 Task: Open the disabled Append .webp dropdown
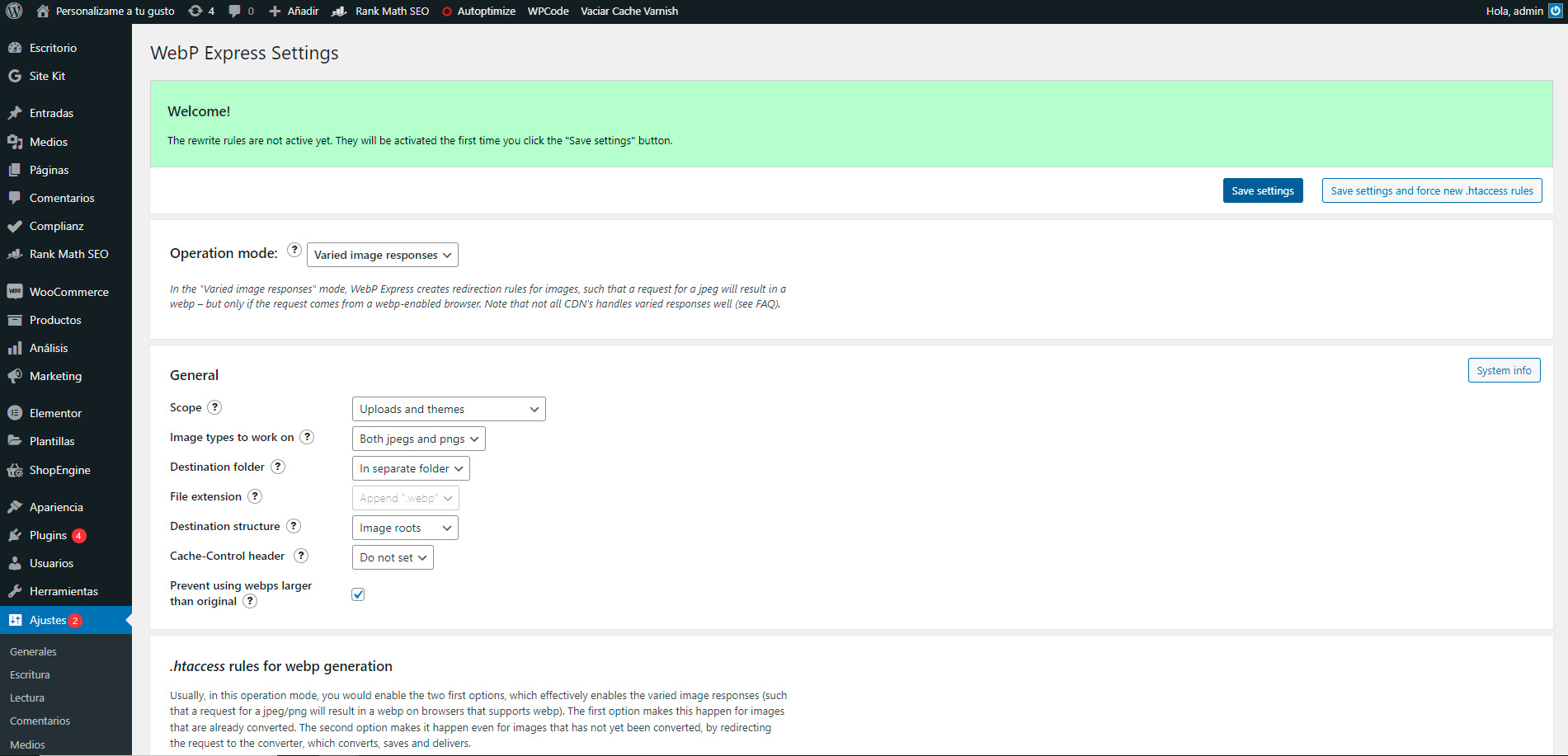406,498
